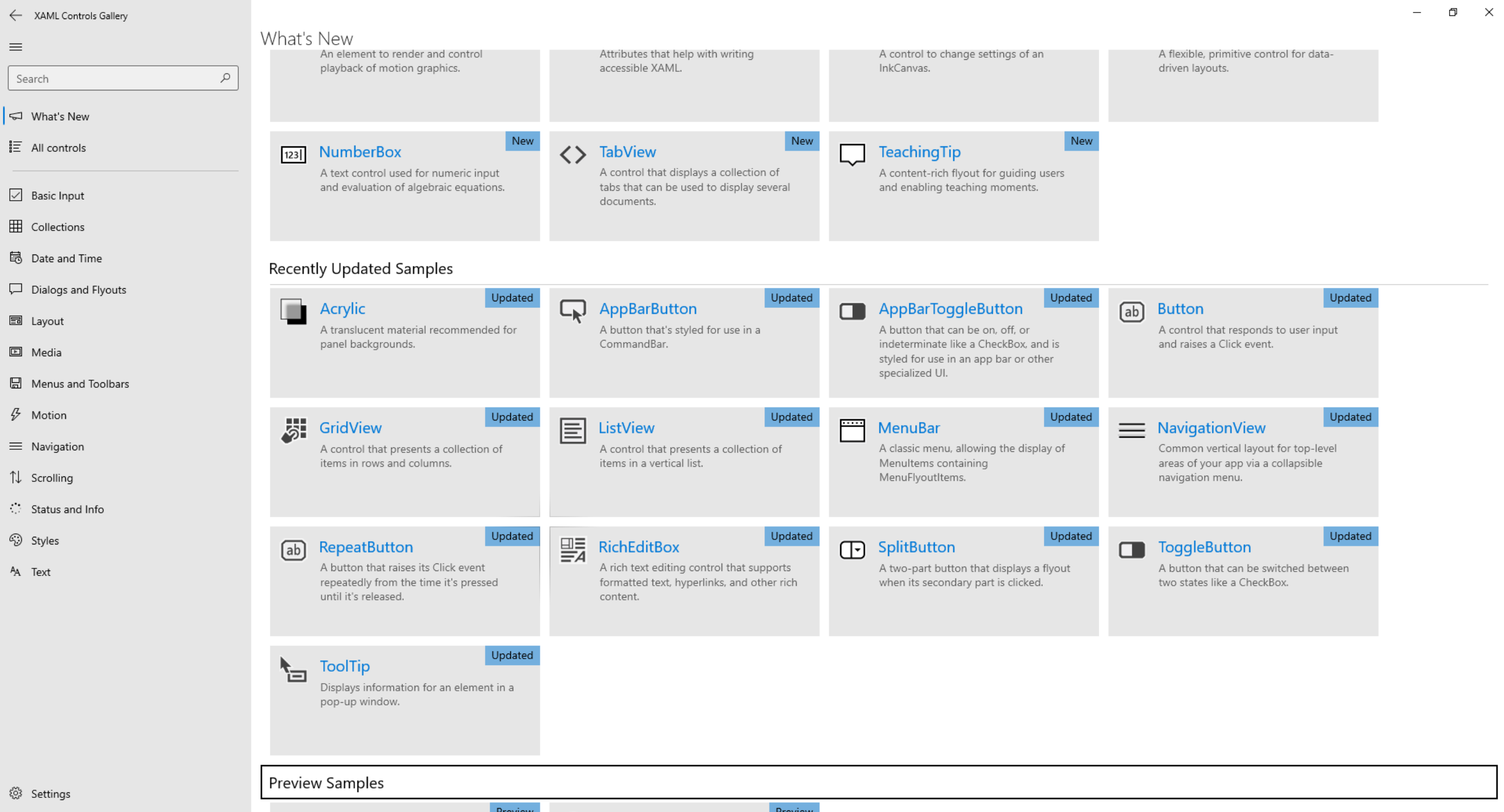Open the navigation hamburger menu
This screenshot has width=1504, height=812.
(x=16, y=47)
